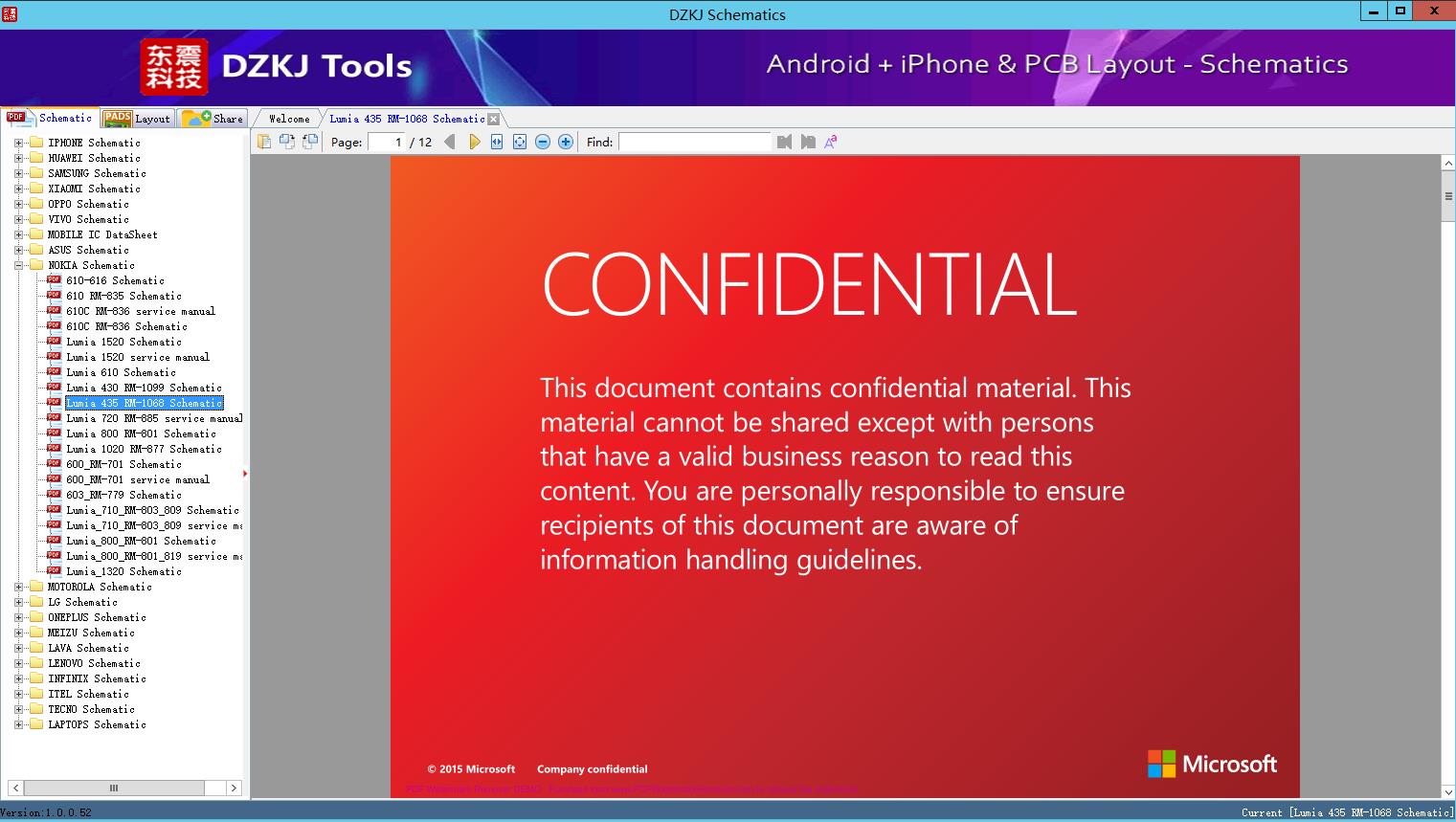Image resolution: width=1456 pixels, height=822 pixels.
Task: Expand the OPPO Schematic folder
Action: 18,204
